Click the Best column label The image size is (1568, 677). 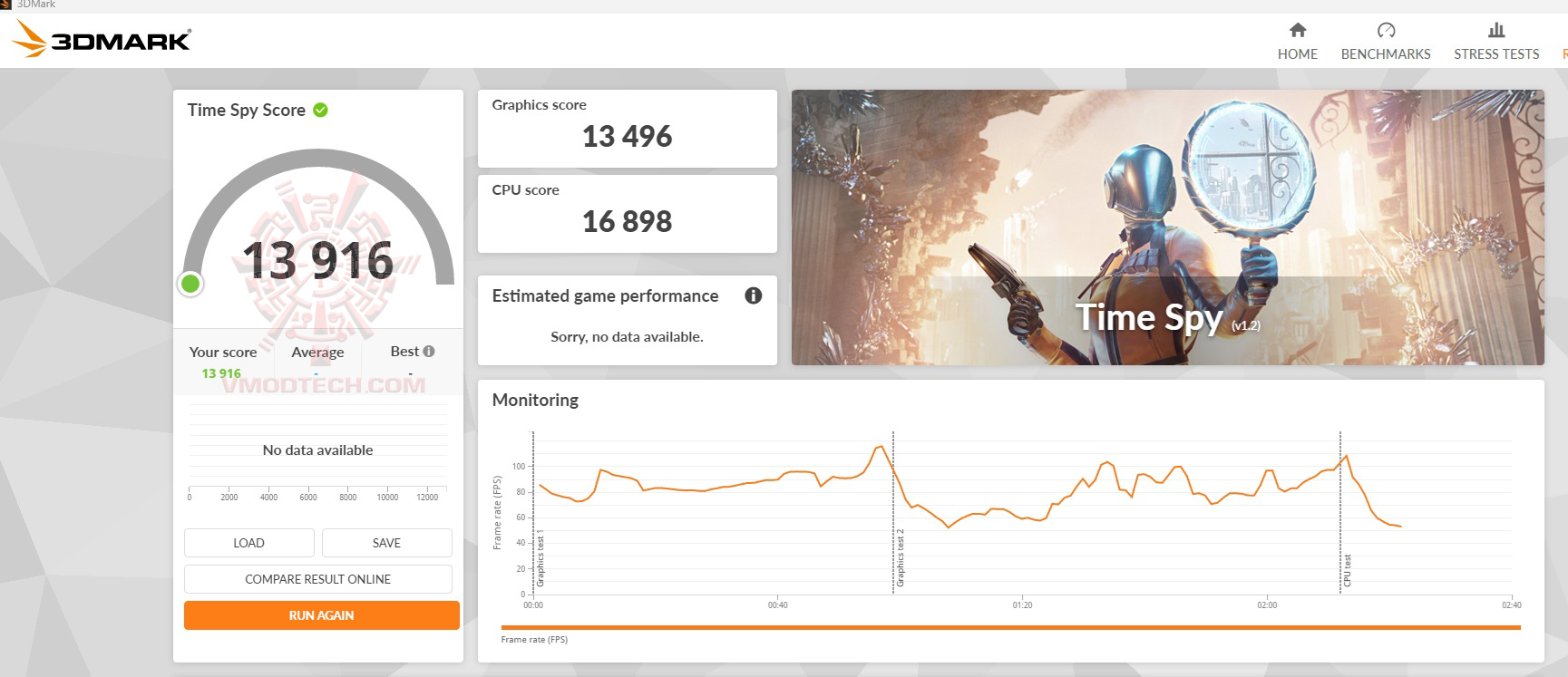coord(404,351)
